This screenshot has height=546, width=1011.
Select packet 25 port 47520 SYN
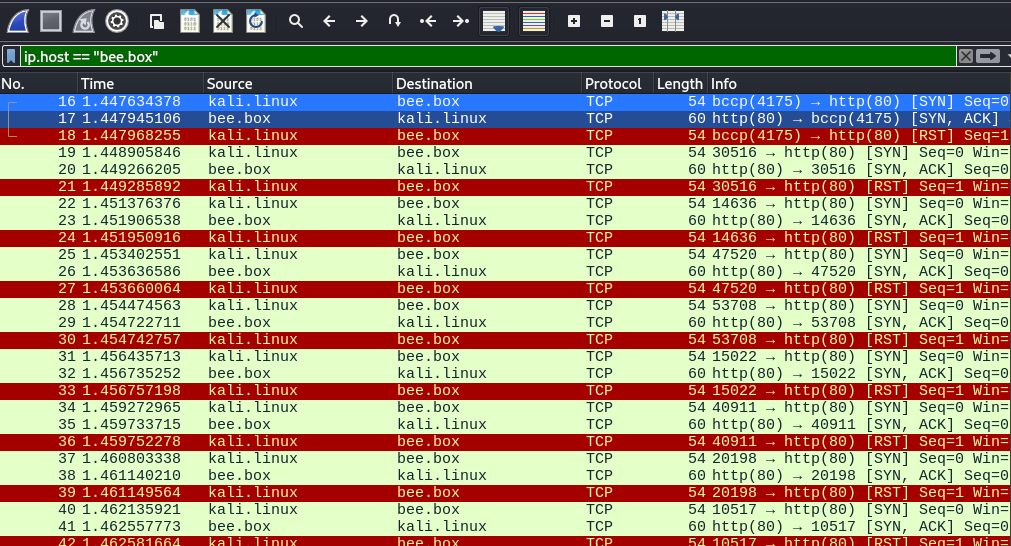[506, 254]
